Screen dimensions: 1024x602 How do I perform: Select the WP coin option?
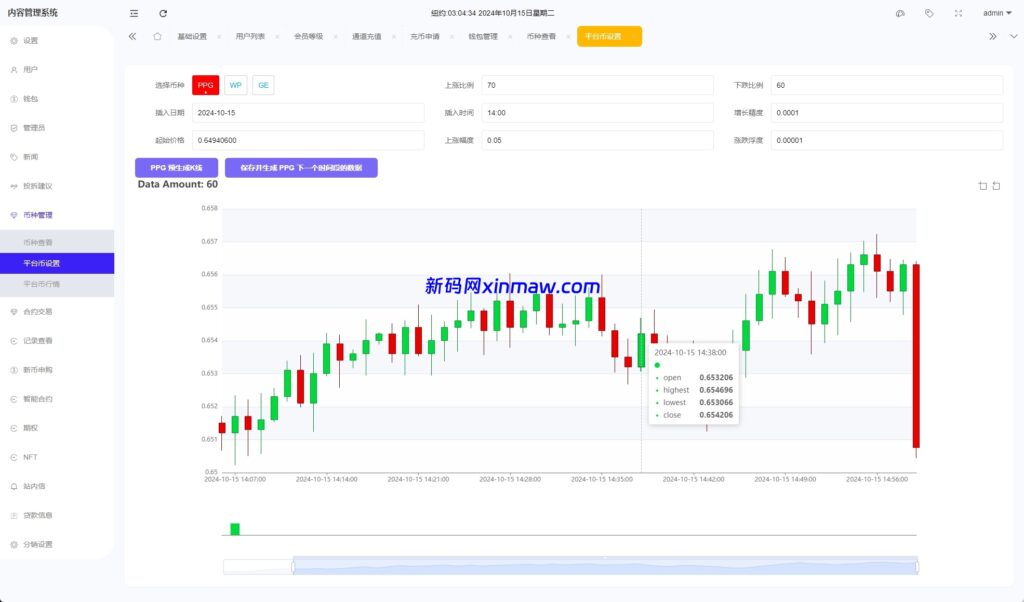pyautogui.click(x=236, y=85)
